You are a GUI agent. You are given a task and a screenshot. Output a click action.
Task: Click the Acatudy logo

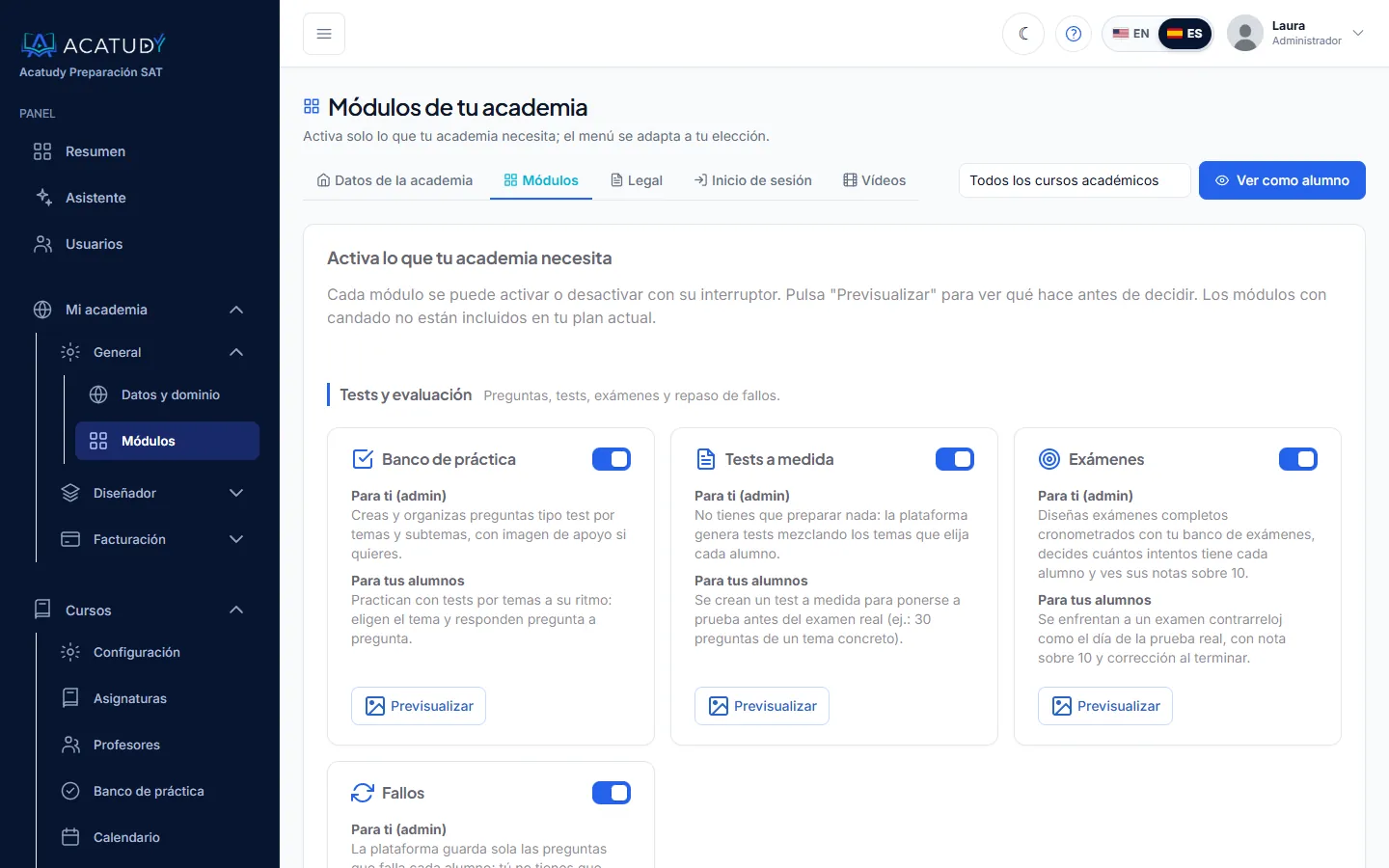click(x=94, y=44)
